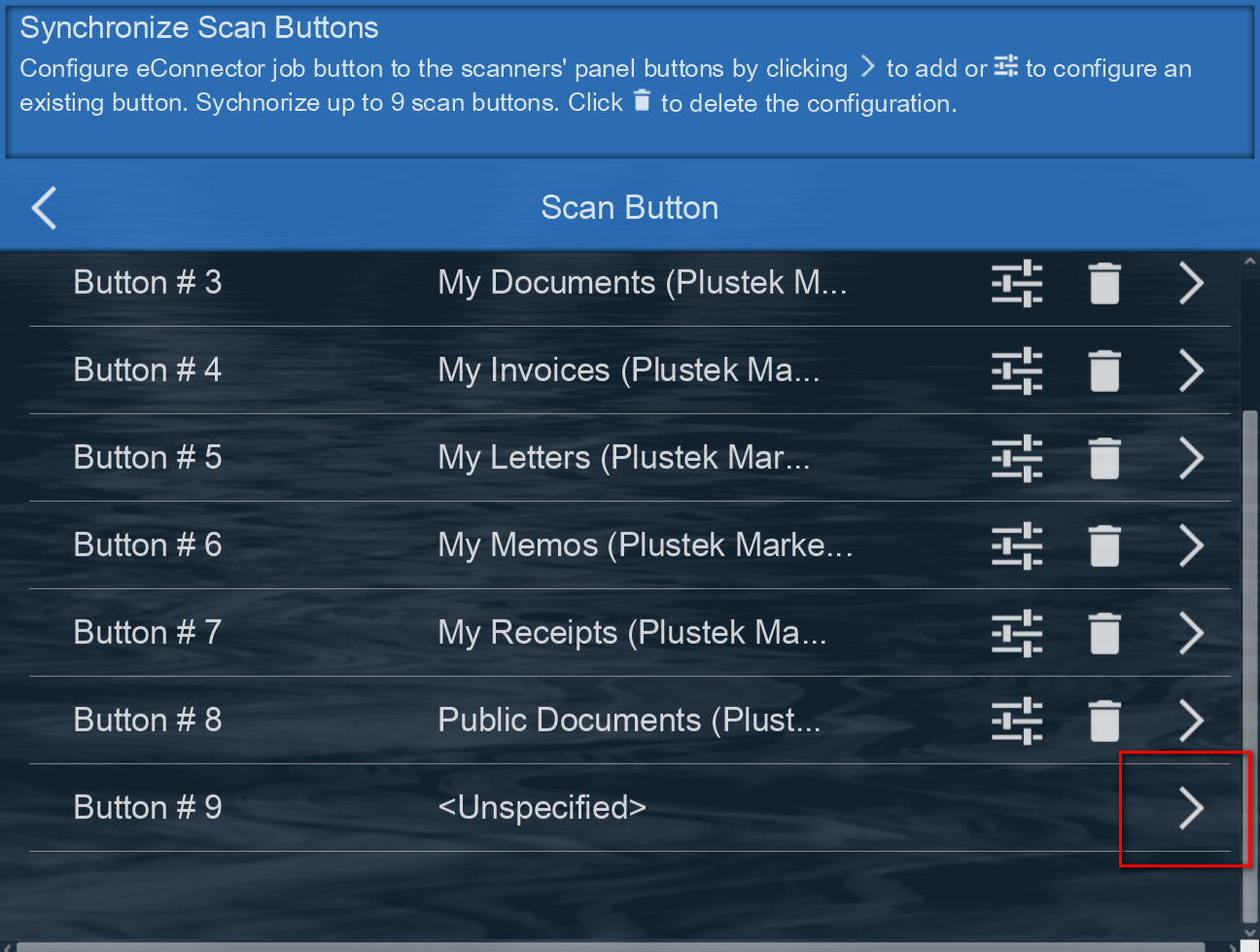
Task: Remove Public Documents button configuration
Action: tap(1104, 722)
